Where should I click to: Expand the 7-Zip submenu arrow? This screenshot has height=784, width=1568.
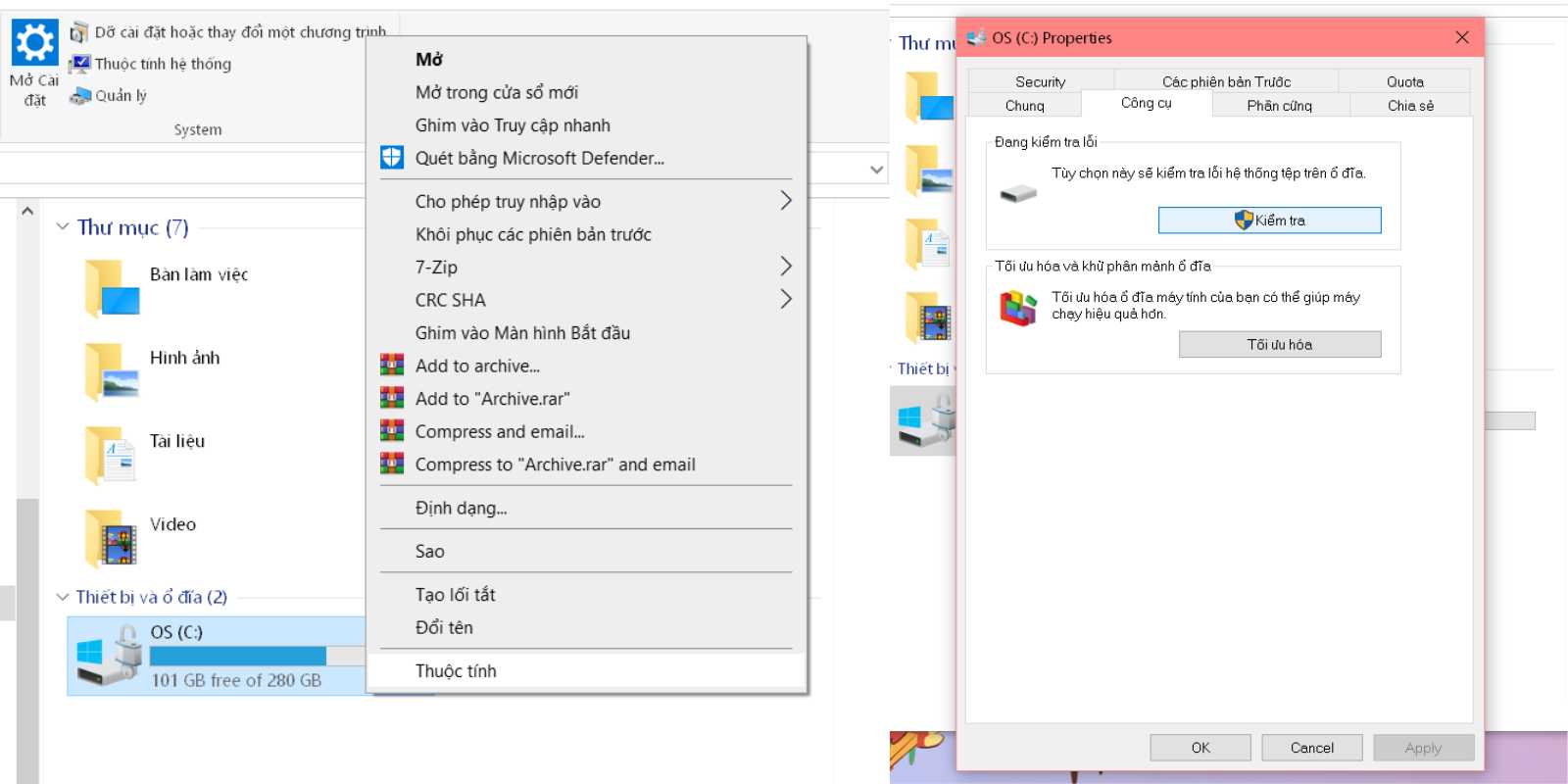click(x=785, y=267)
